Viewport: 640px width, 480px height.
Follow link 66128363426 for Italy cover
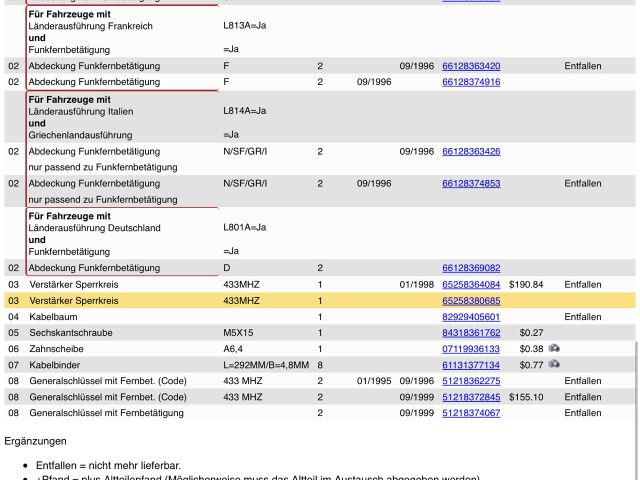coord(471,152)
